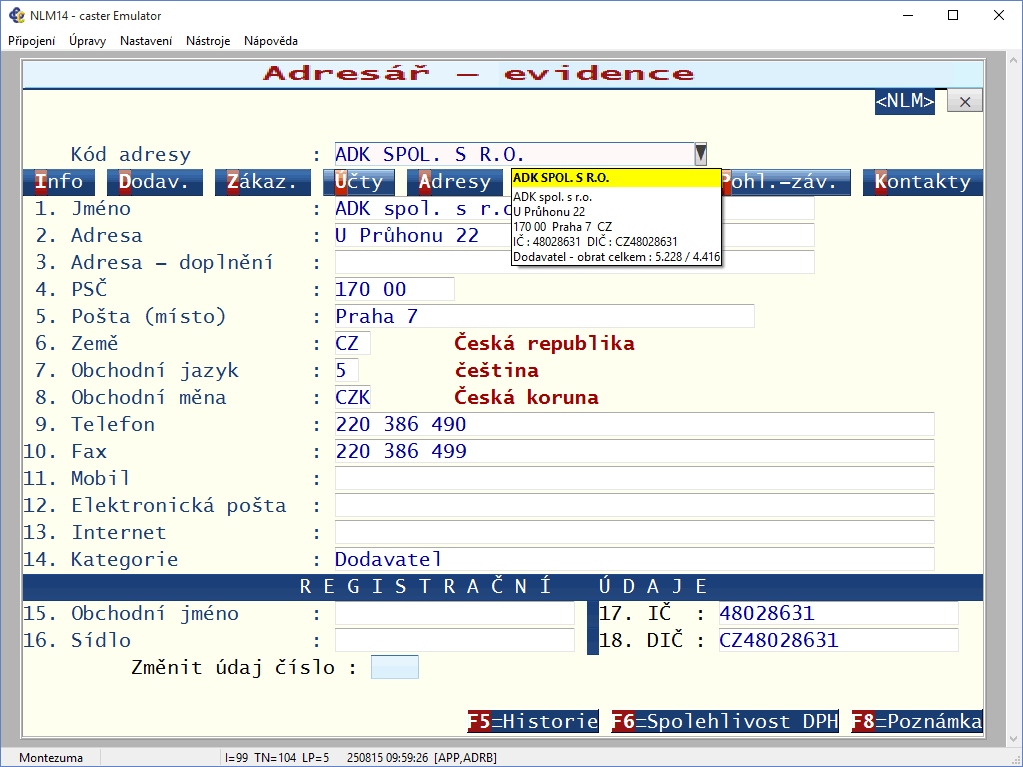The image size is (1023, 767).
Task: Switch to the Účty tab
Action: (359, 182)
